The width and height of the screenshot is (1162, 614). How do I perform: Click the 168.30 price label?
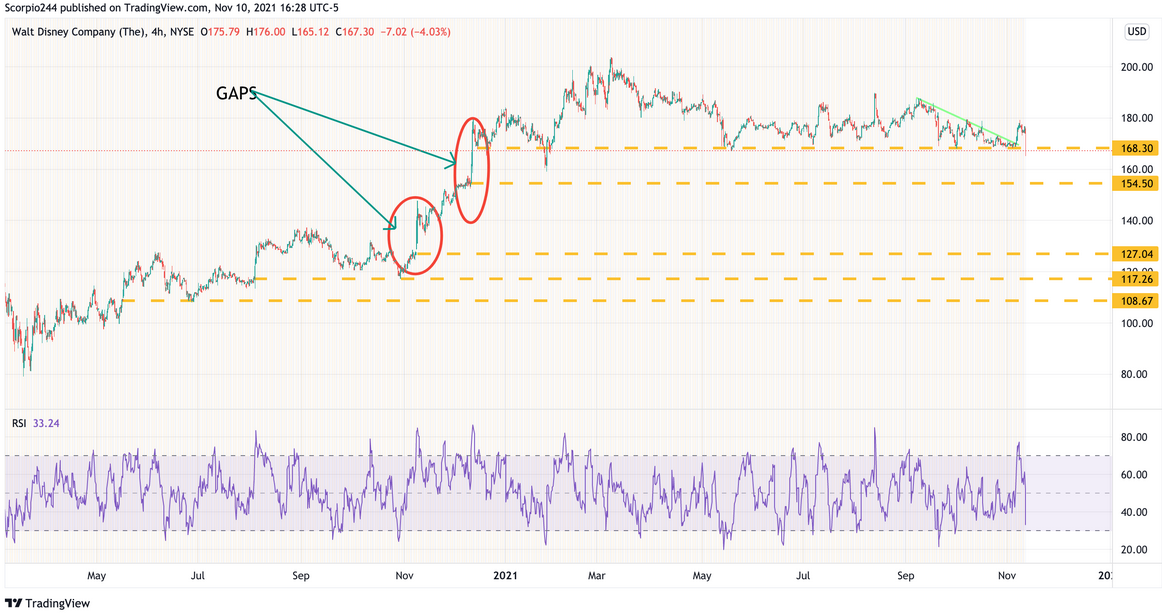tap(1135, 148)
